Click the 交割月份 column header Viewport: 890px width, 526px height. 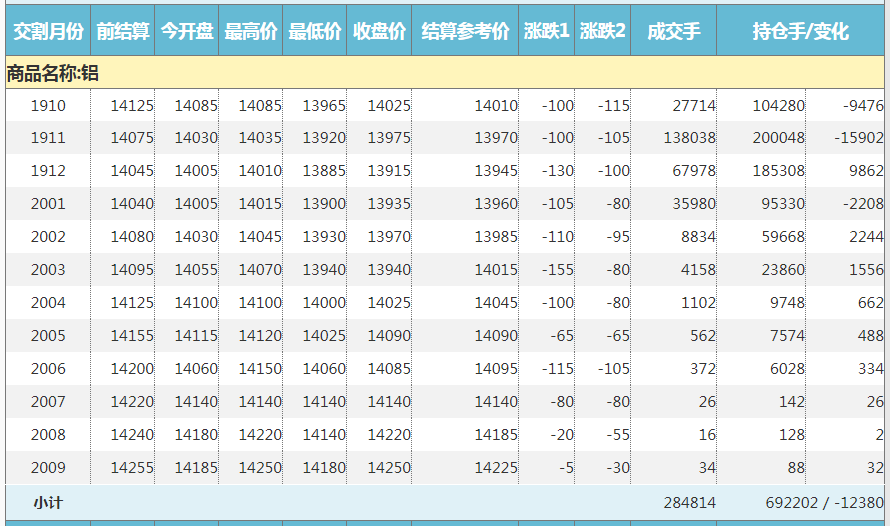click(x=47, y=32)
